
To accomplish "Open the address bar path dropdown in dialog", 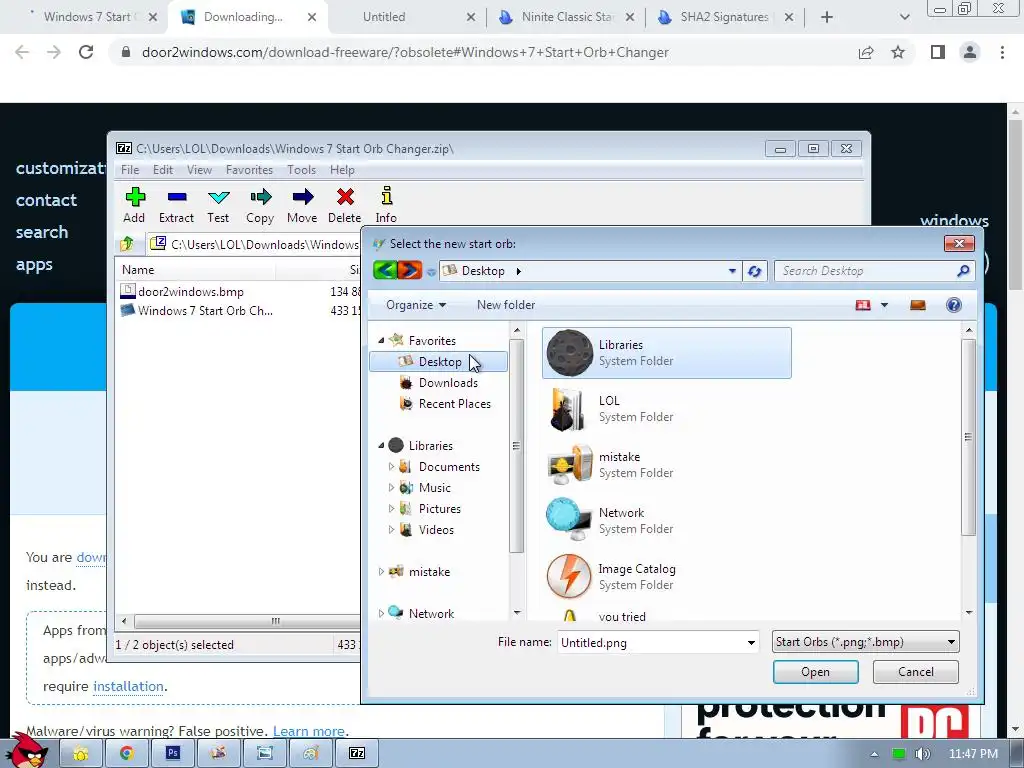I will [732, 271].
